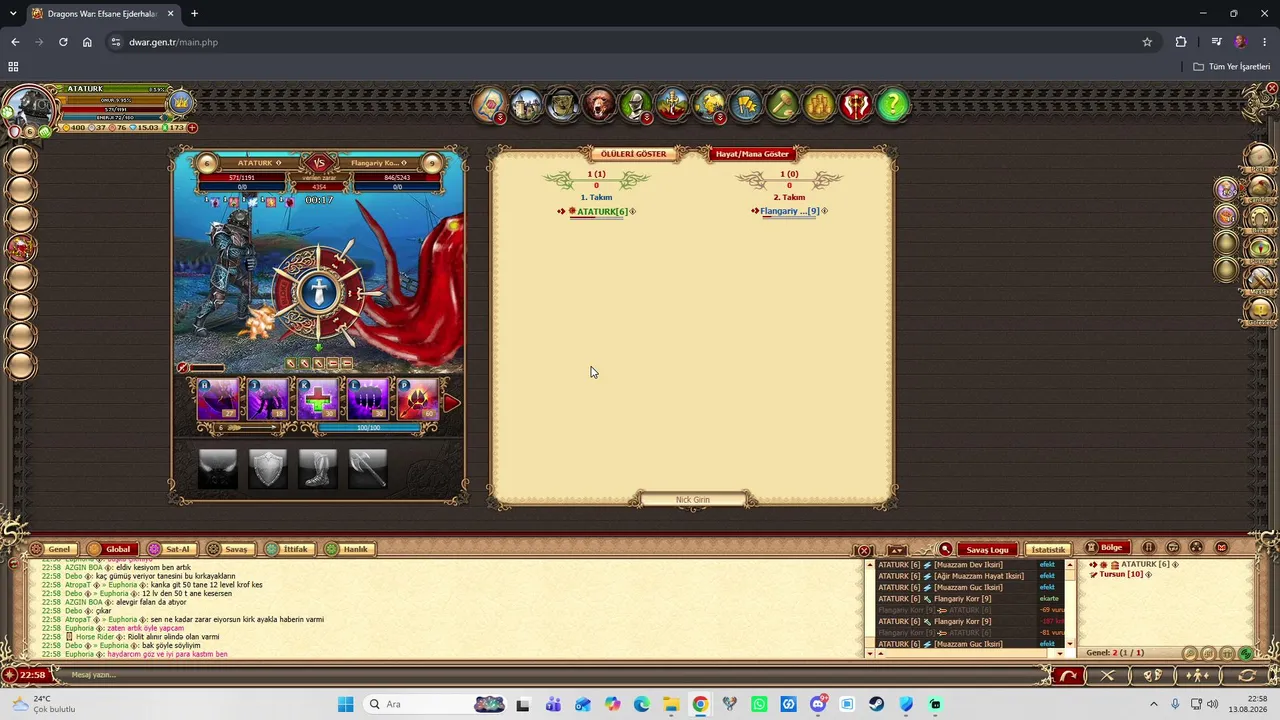Open Tüm Yer İşaretleri bookmarks folder
Image resolution: width=1280 pixels, height=720 pixels.
coord(1232,67)
